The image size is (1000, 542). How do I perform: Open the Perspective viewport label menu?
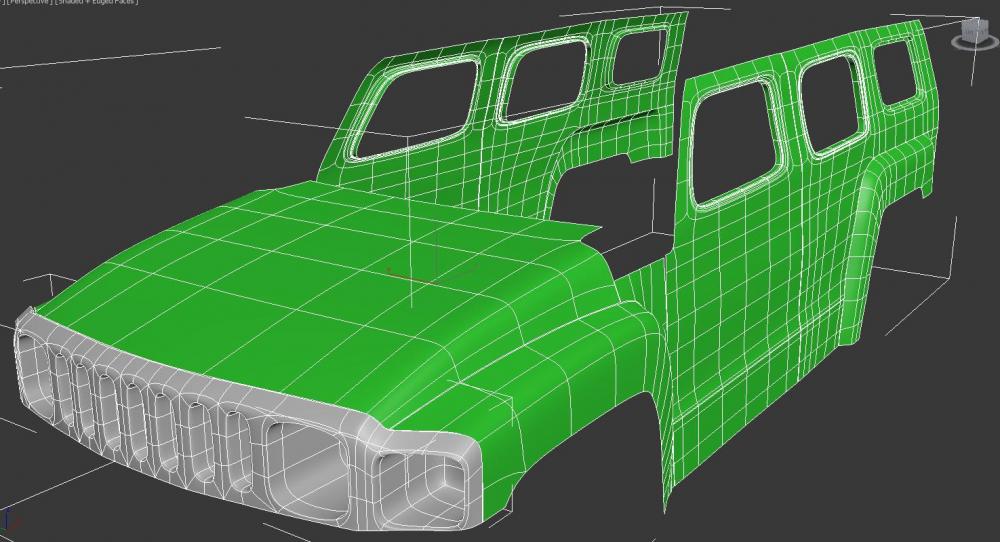coord(29,2)
